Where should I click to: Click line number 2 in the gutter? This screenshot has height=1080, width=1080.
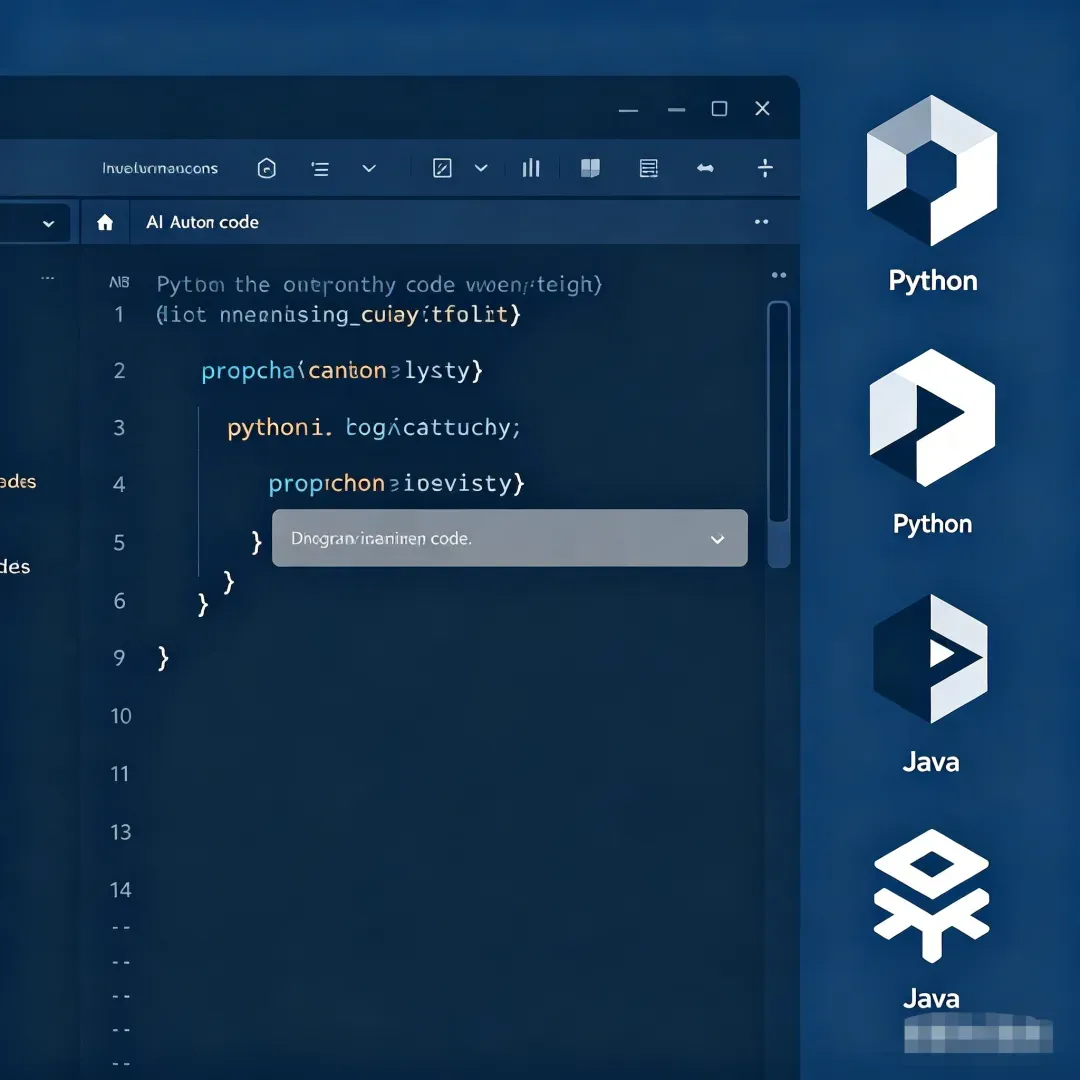pos(119,371)
